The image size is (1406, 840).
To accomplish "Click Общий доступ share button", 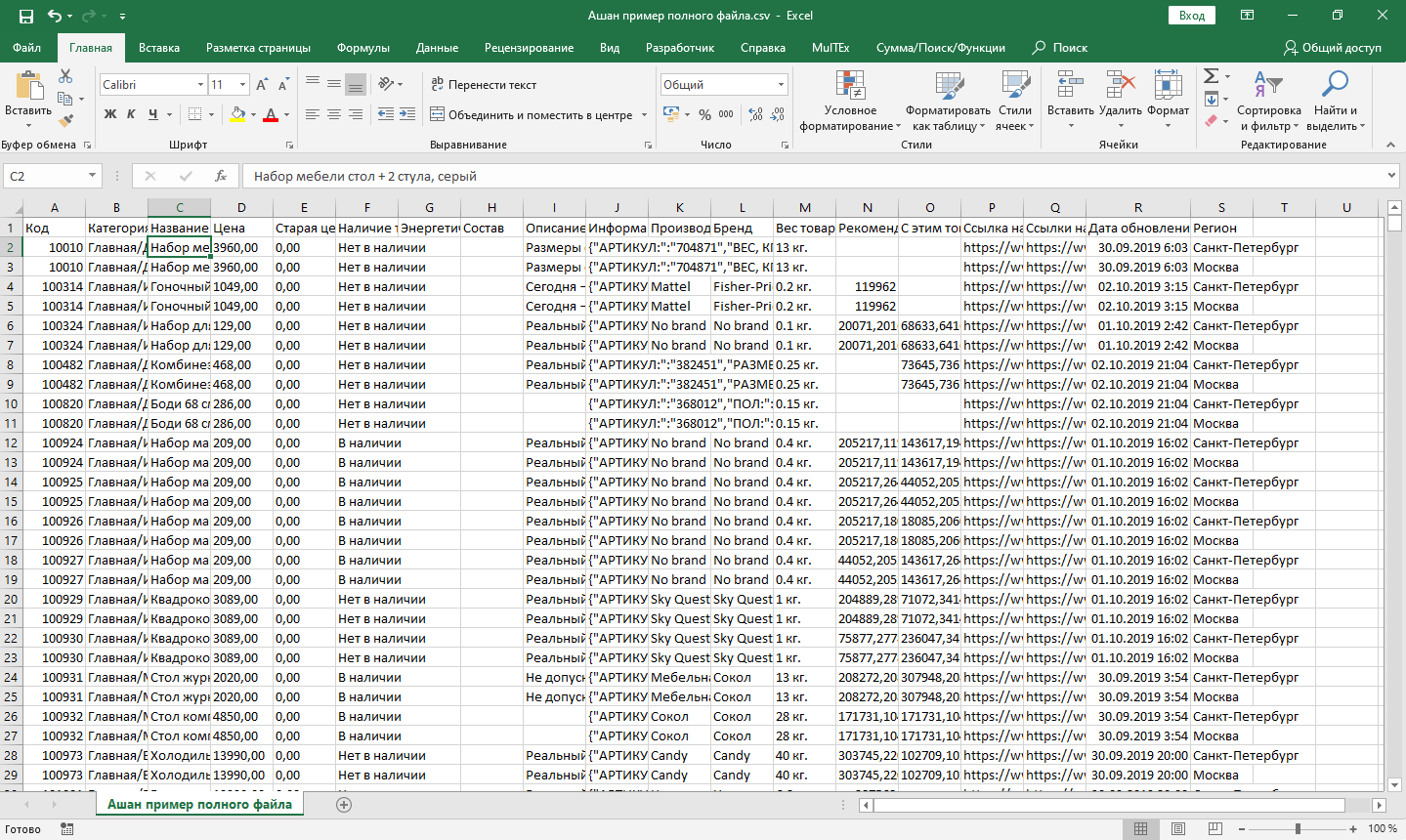I will (x=1333, y=48).
